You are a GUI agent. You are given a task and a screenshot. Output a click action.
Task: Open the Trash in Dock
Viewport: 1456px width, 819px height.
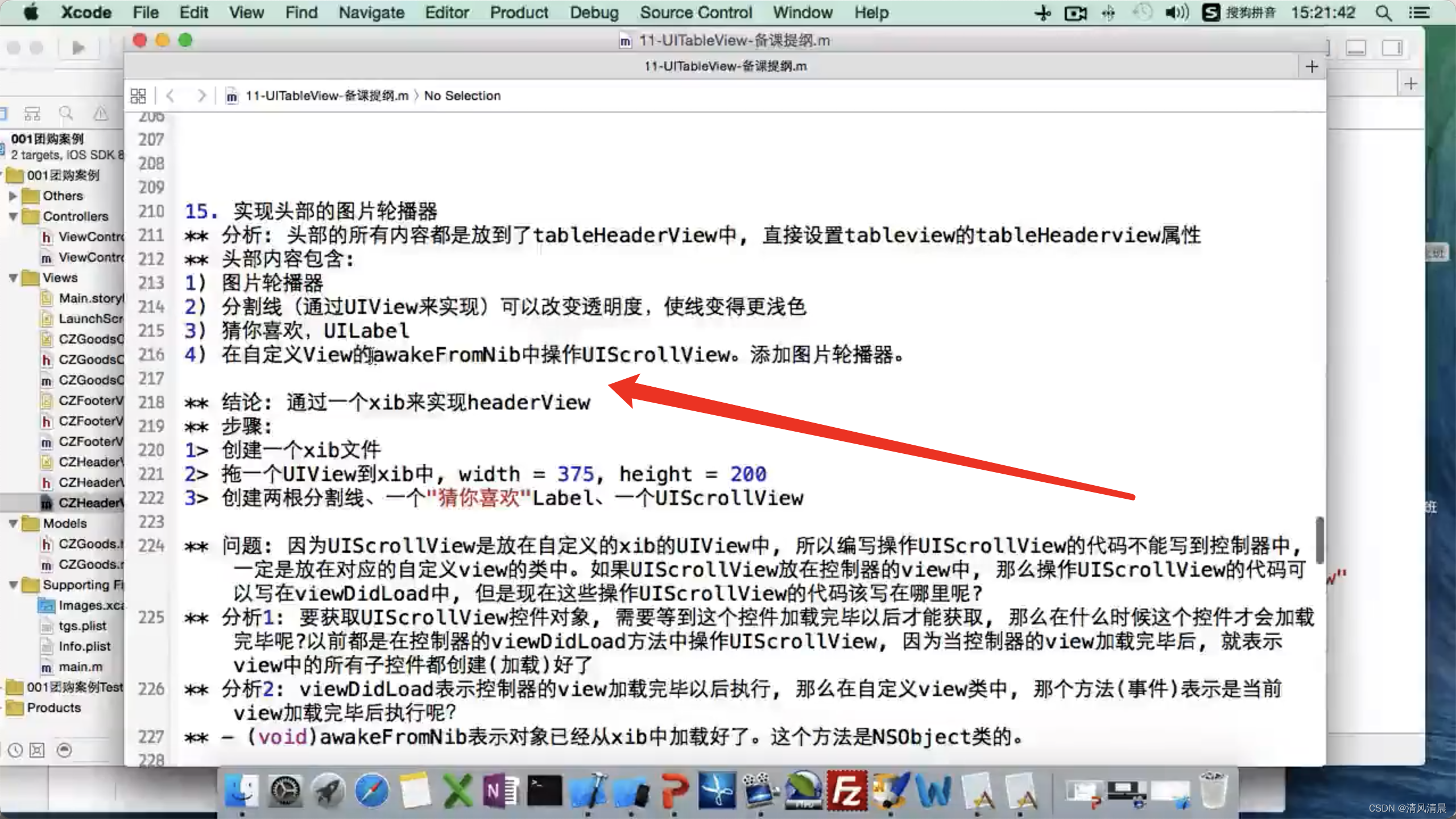pos(1213,789)
